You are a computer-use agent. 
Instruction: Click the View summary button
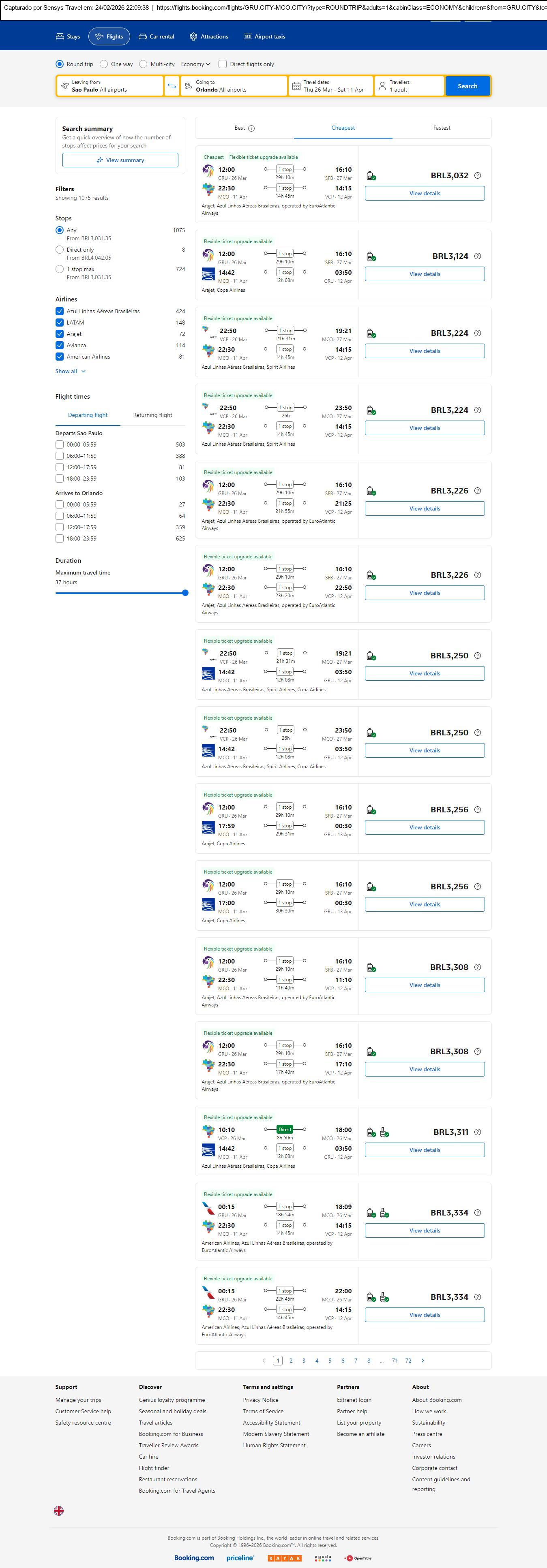point(120,160)
